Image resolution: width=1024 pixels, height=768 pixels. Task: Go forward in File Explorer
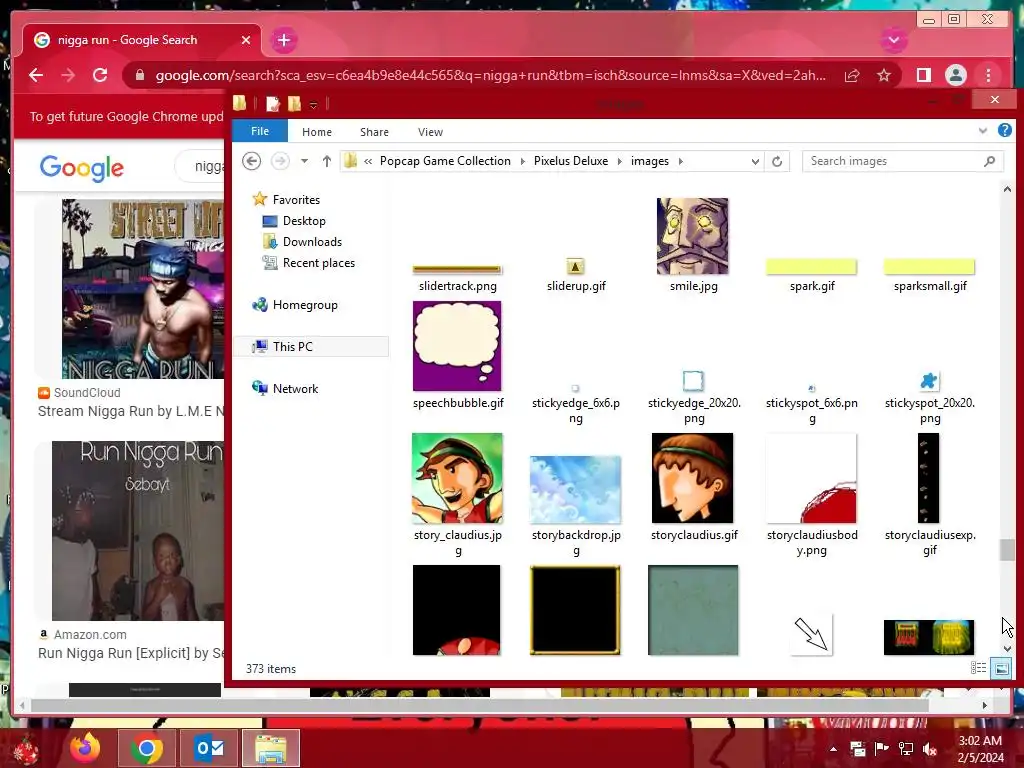click(x=280, y=161)
